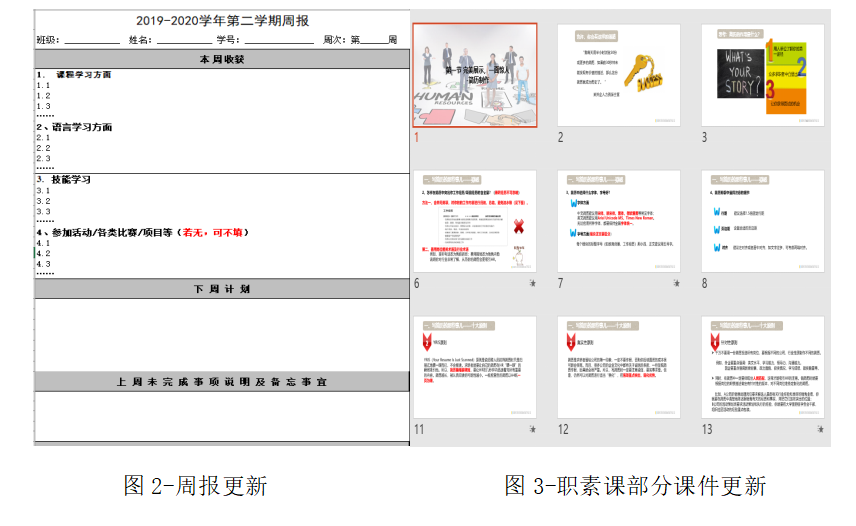The height and width of the screenshot is (526, 856).
Task: Click the blank field after 姓名
Action: click(182, 40)
